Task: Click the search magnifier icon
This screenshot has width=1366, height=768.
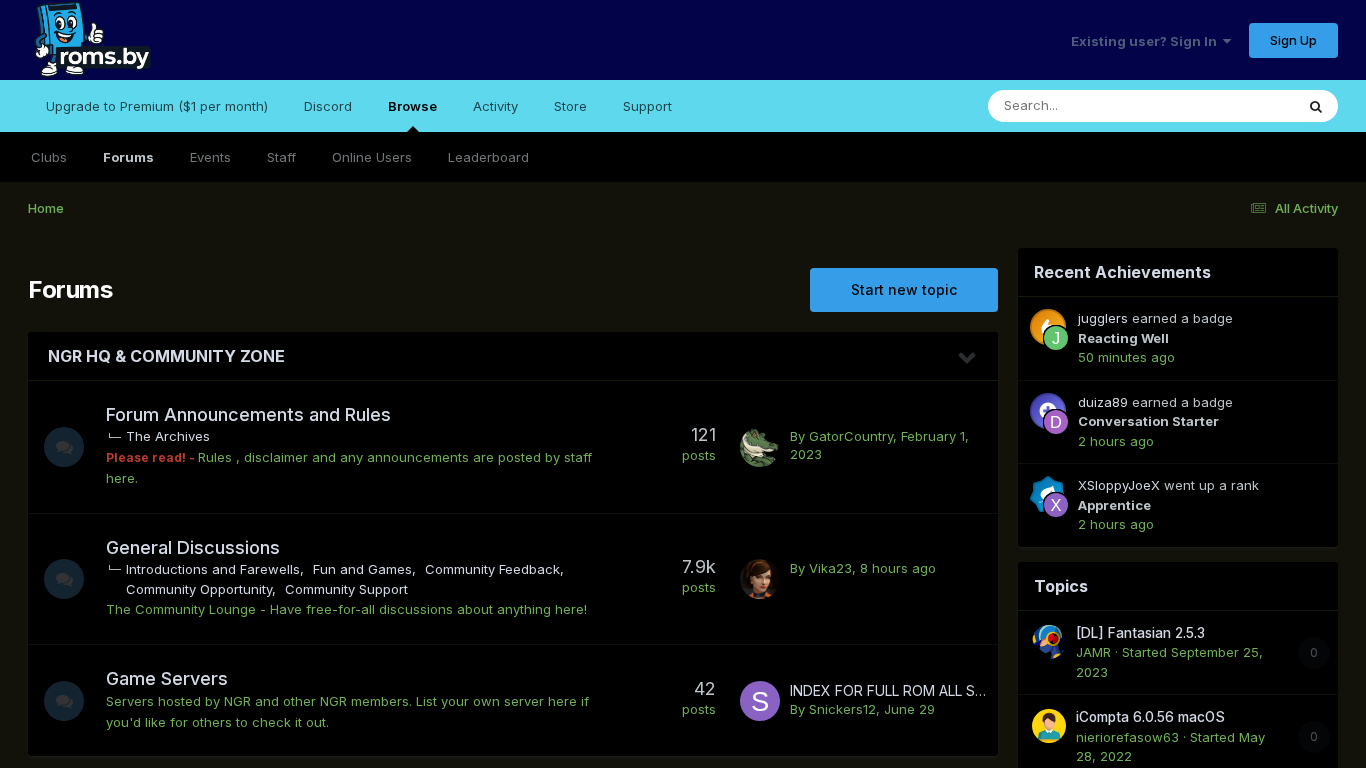Action: [1316, 106]
